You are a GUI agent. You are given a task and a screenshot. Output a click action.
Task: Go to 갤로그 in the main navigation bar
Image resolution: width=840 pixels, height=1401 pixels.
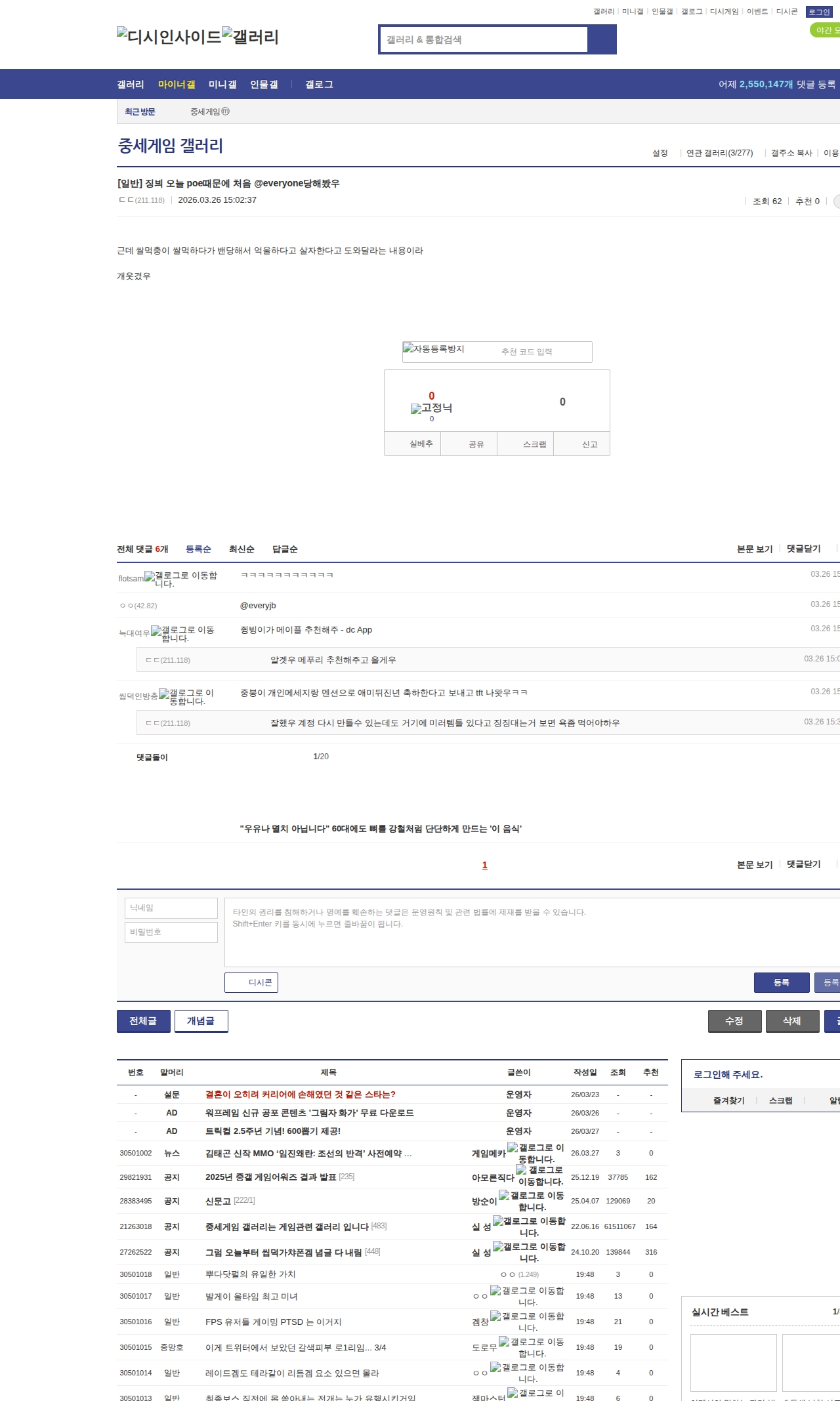tap(319, 84)
